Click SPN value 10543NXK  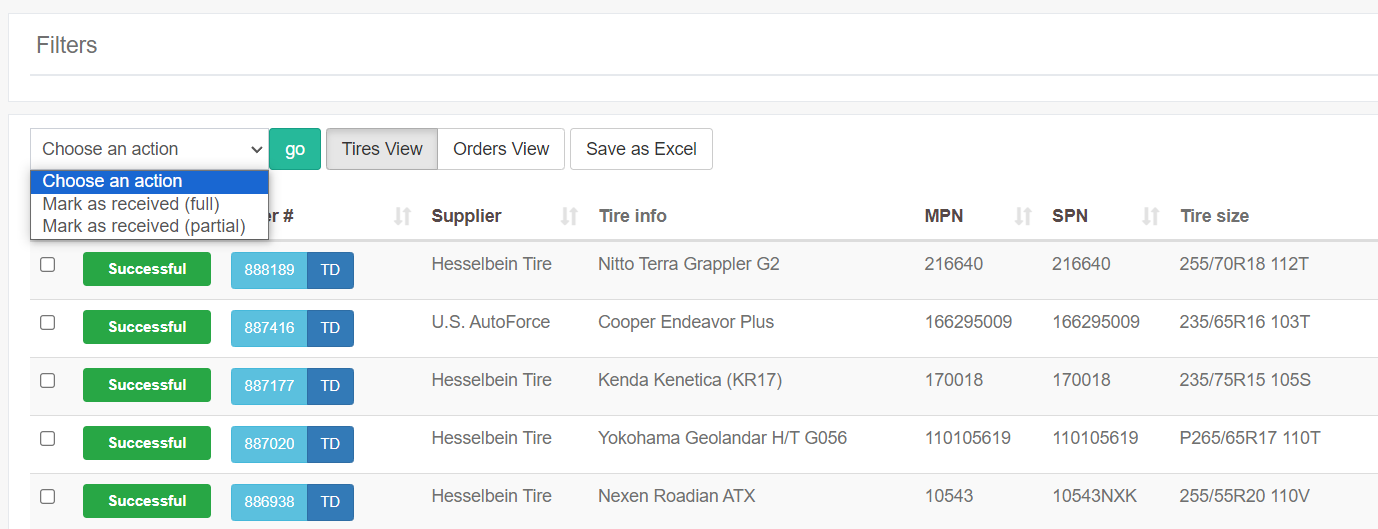pos(1095,496)
